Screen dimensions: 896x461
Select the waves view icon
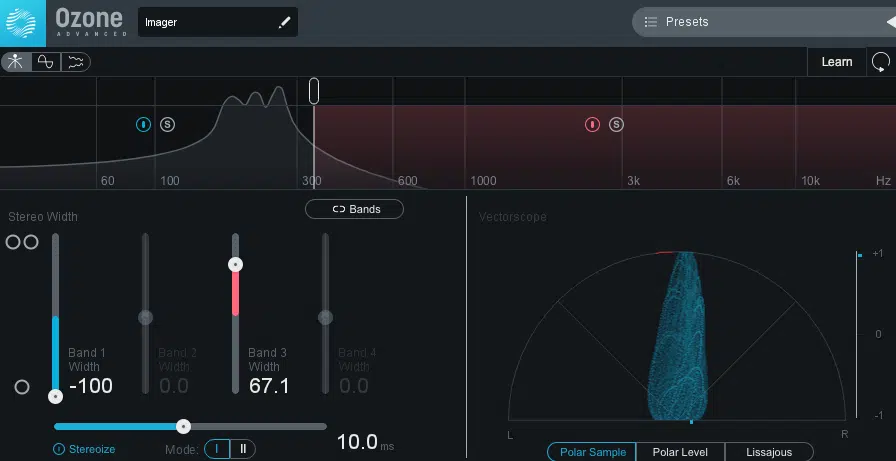pos(75,62)
